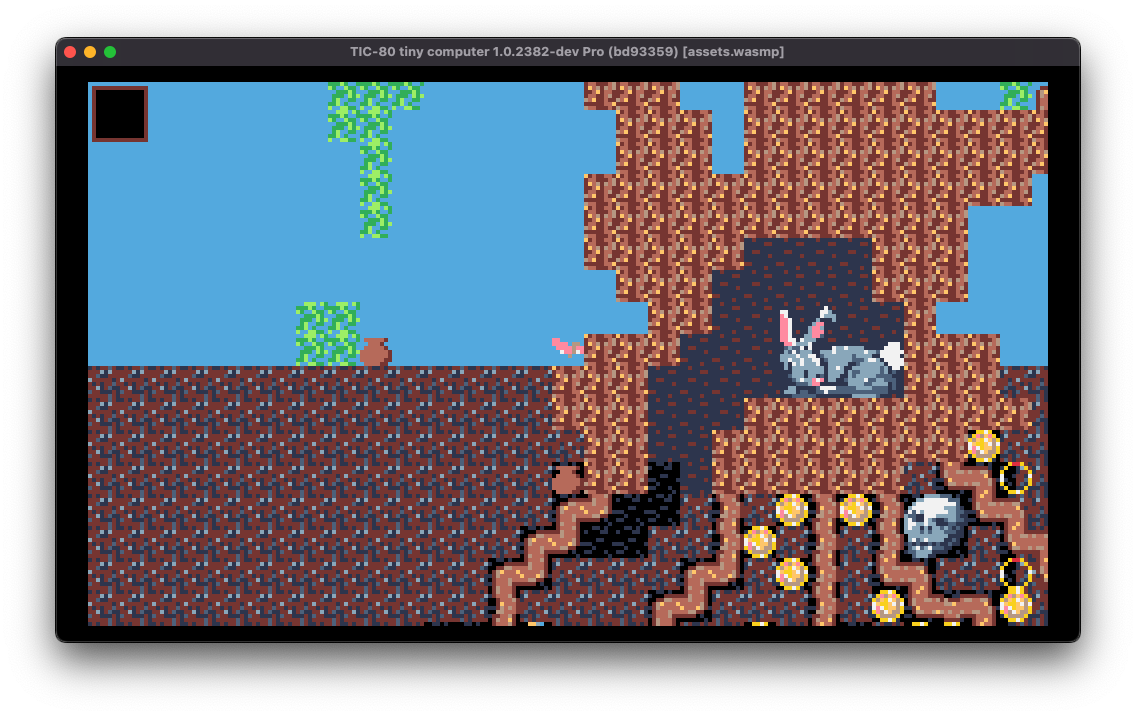Click the lower black ring outline
1136x716 pixels.
[x=1015, y=573]
